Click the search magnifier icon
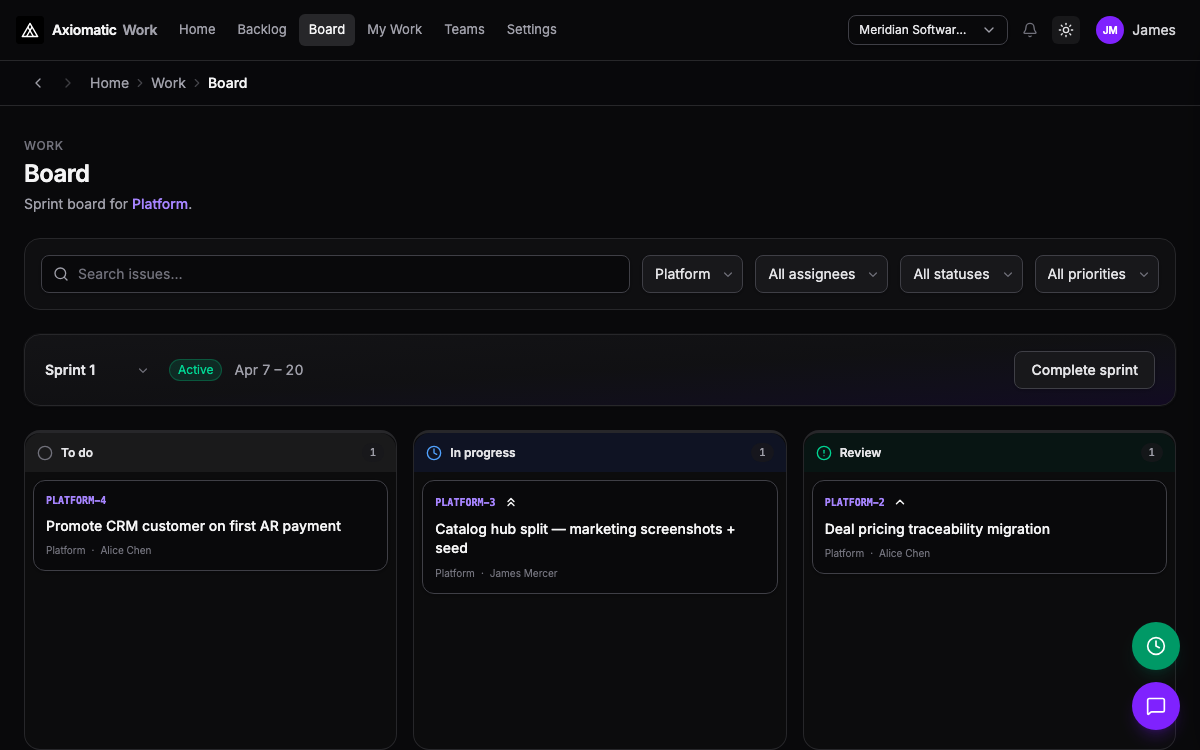This screenshot has width=1200, height=750. 61,274
